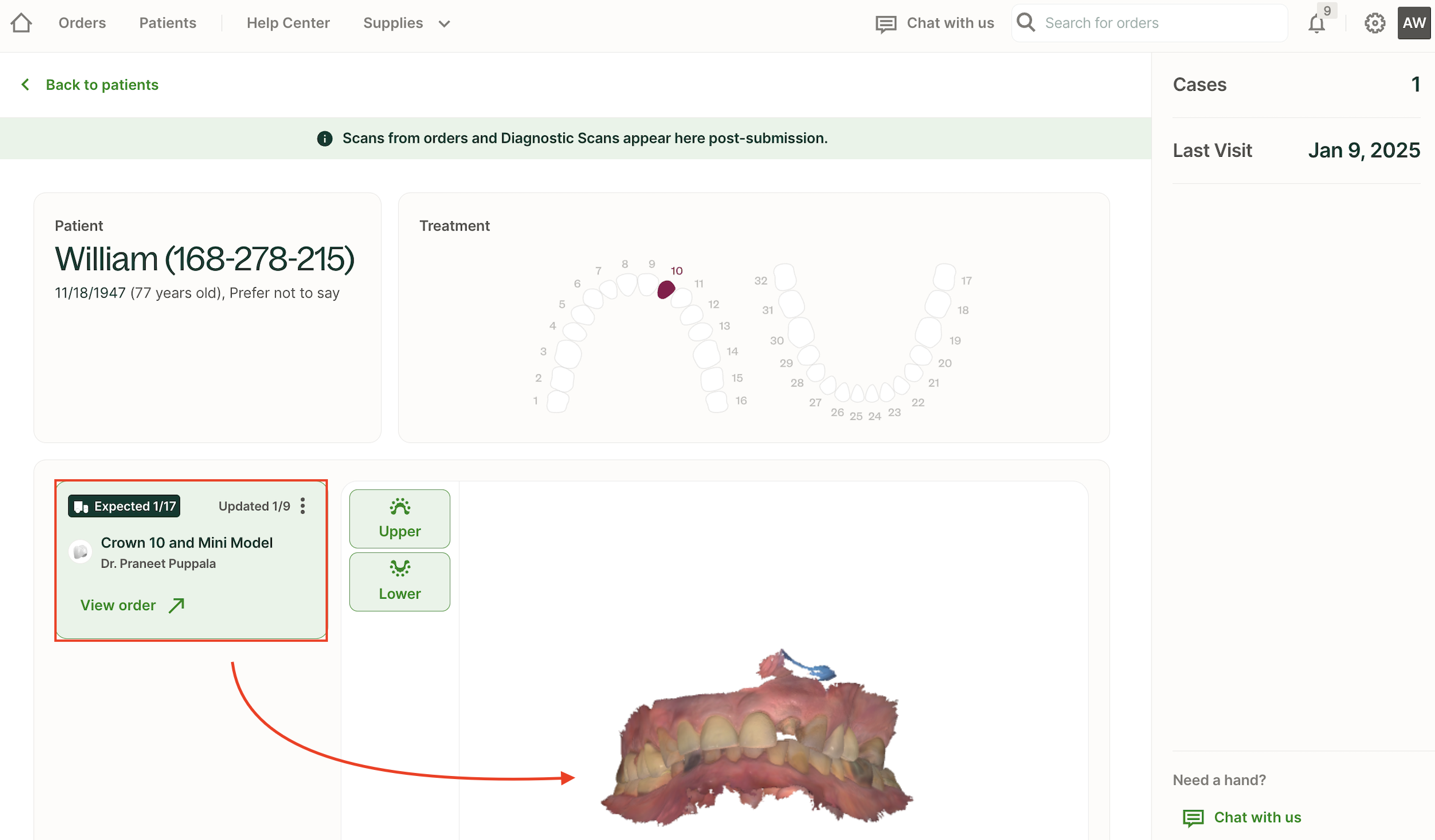This screenshot has width=1435, height=840.
Task: Go to Patients tab
Action: [168, 23]
